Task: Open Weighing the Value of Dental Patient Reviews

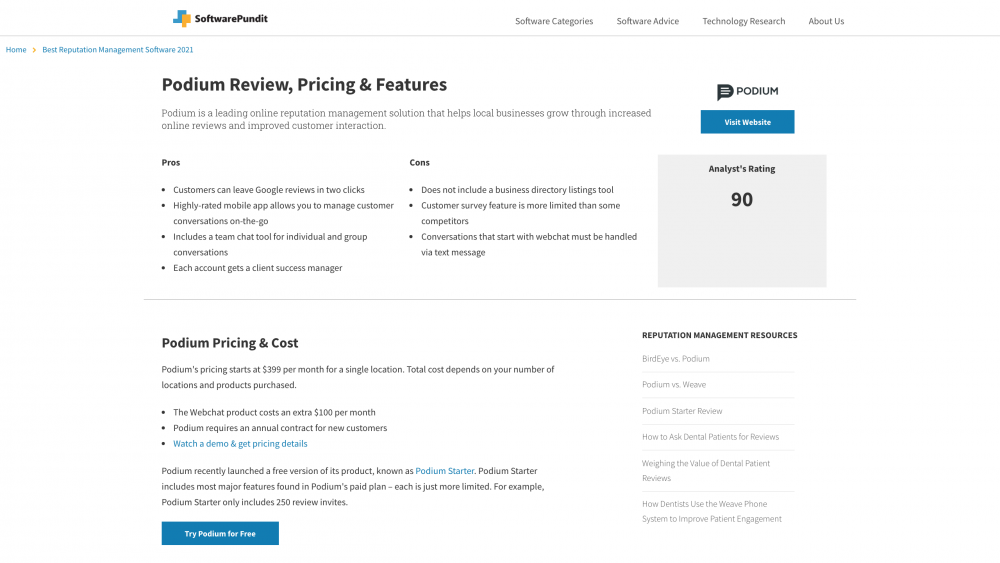Action: point(706,470)
